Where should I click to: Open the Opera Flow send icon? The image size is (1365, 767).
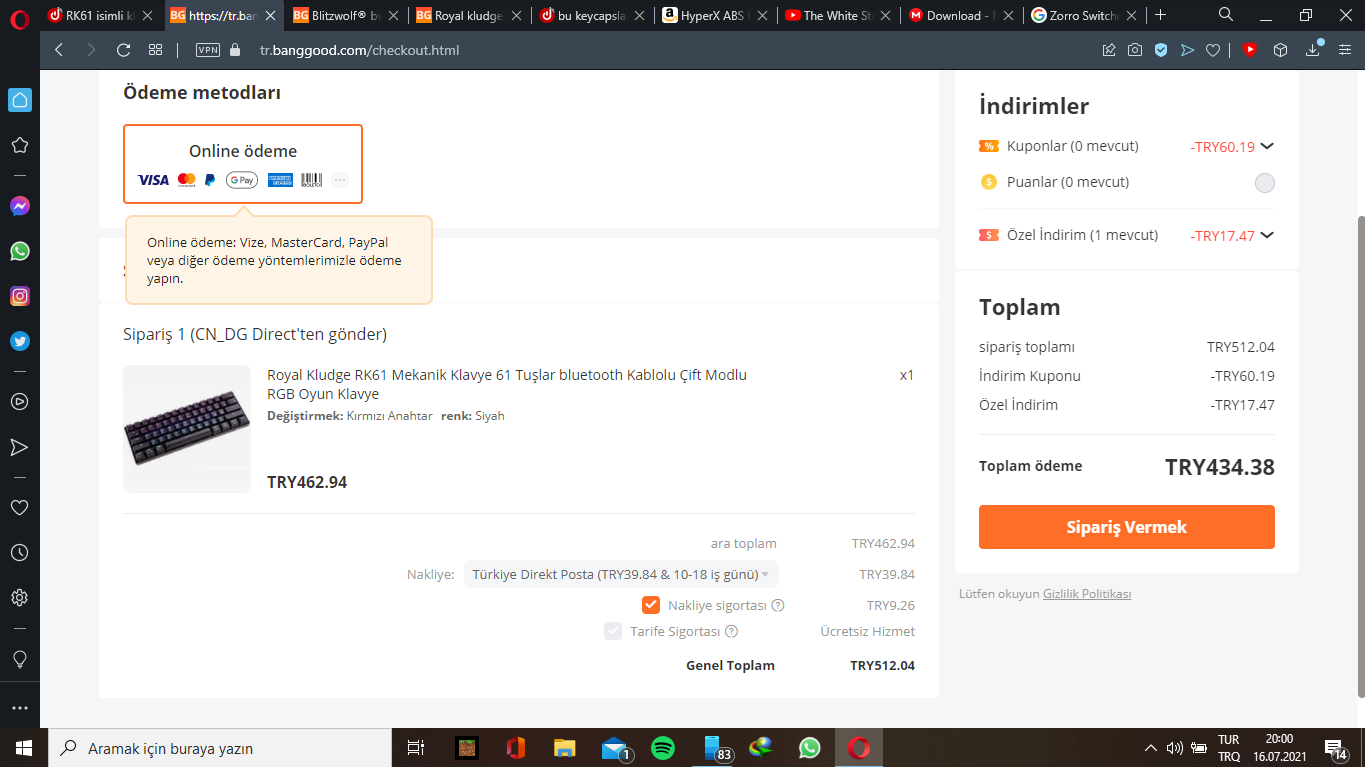click(x=1187, y=50)
